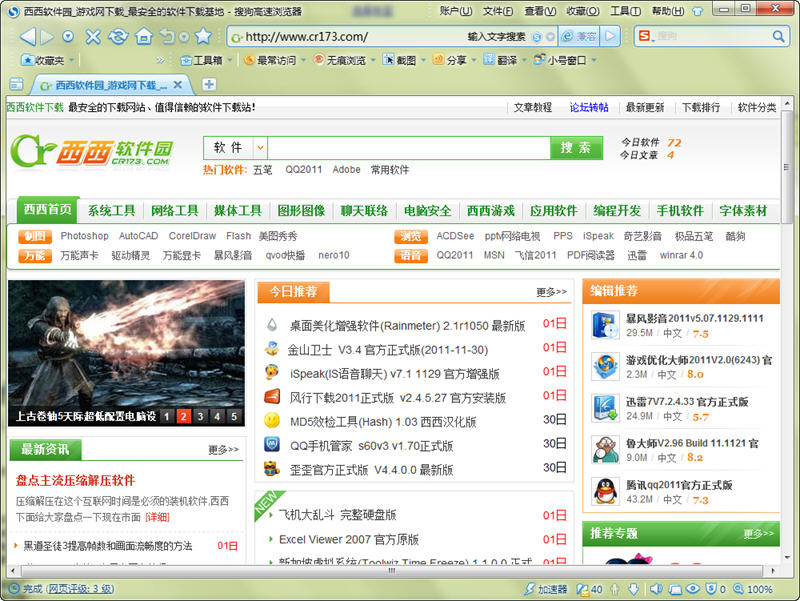Image resolution: width=800 pixels, height=601 pixels.
Task: Expand the 分享 share dropdown
Action: pyautogui.click(x=474, y=60)
